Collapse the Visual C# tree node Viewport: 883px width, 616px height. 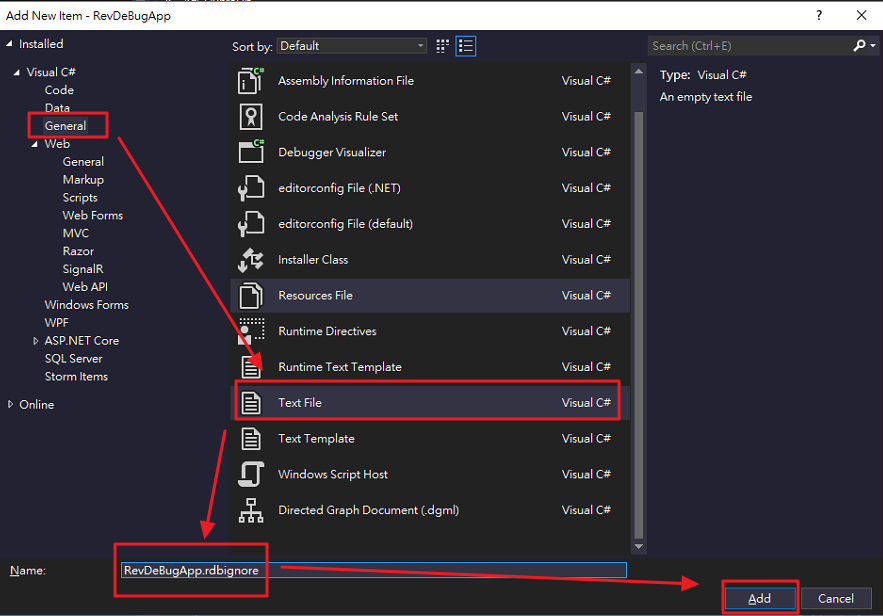click(x=16, y=71)
